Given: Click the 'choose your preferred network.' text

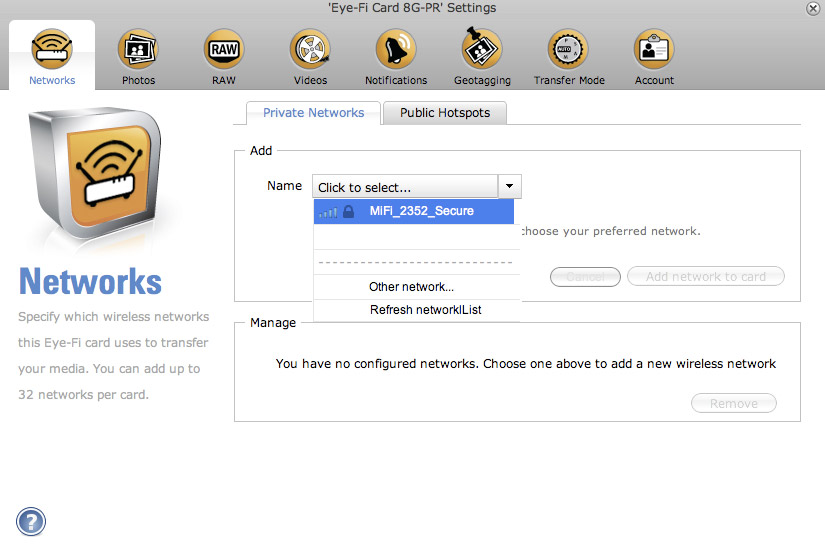Looking at the screenshot, I should click(610, 231).
